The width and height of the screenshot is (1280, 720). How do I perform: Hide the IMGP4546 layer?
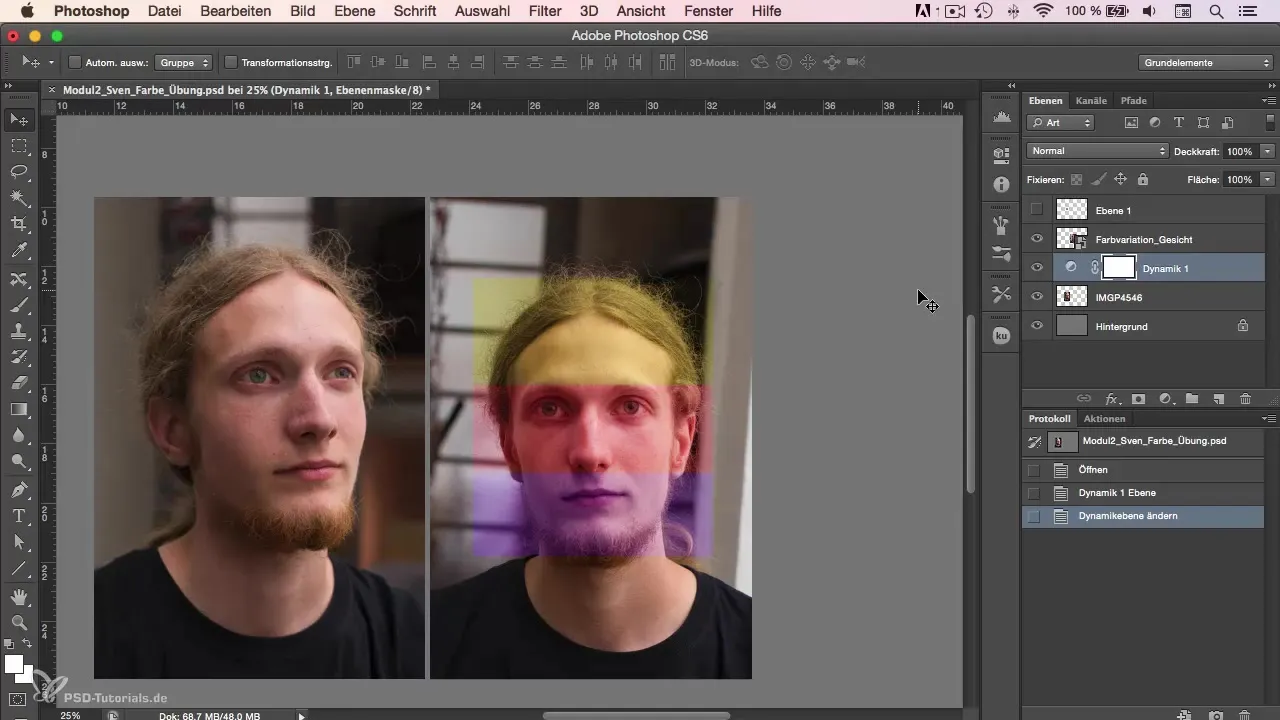(1037, 297)
